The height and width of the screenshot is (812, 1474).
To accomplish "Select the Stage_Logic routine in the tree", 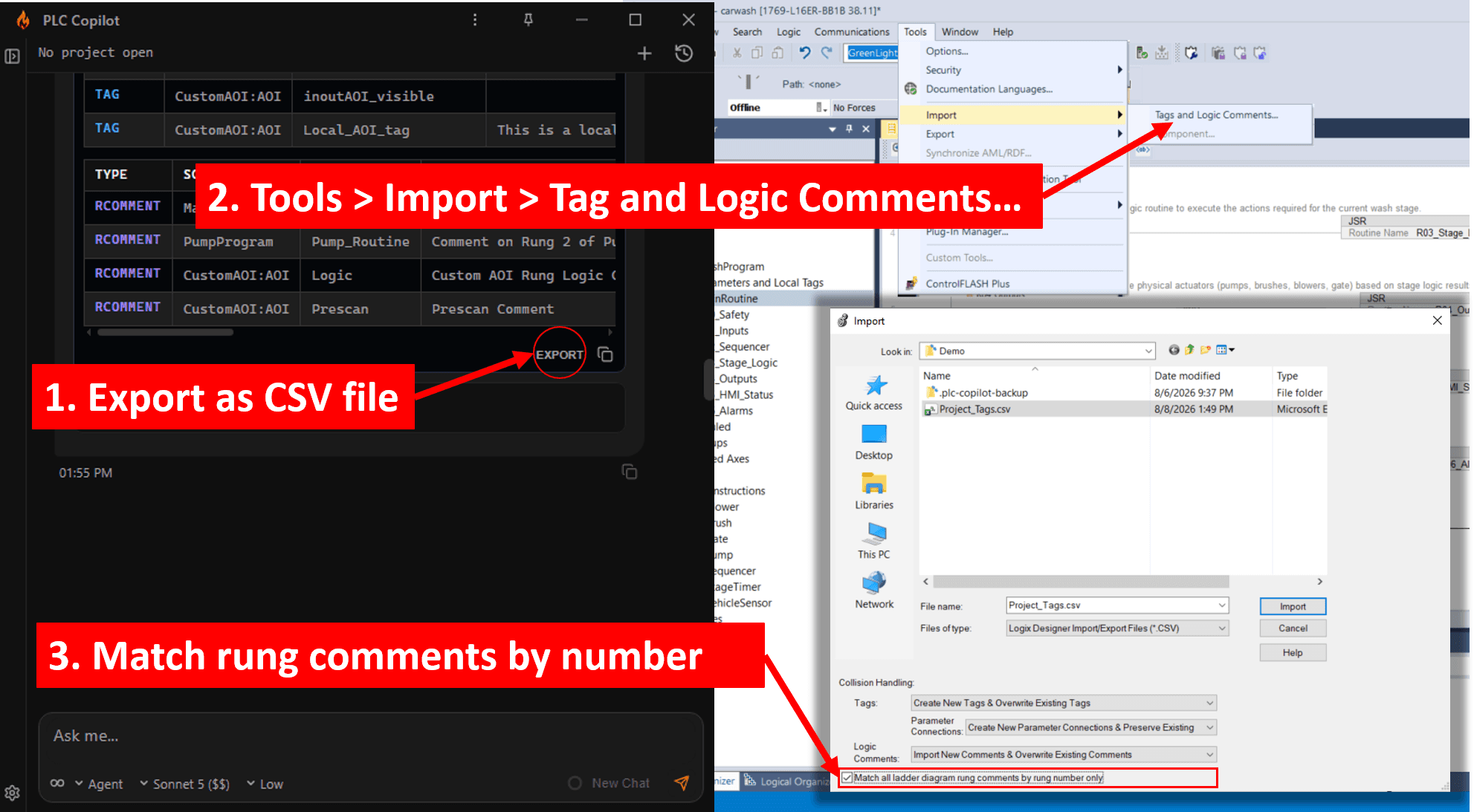I will 746,363.
